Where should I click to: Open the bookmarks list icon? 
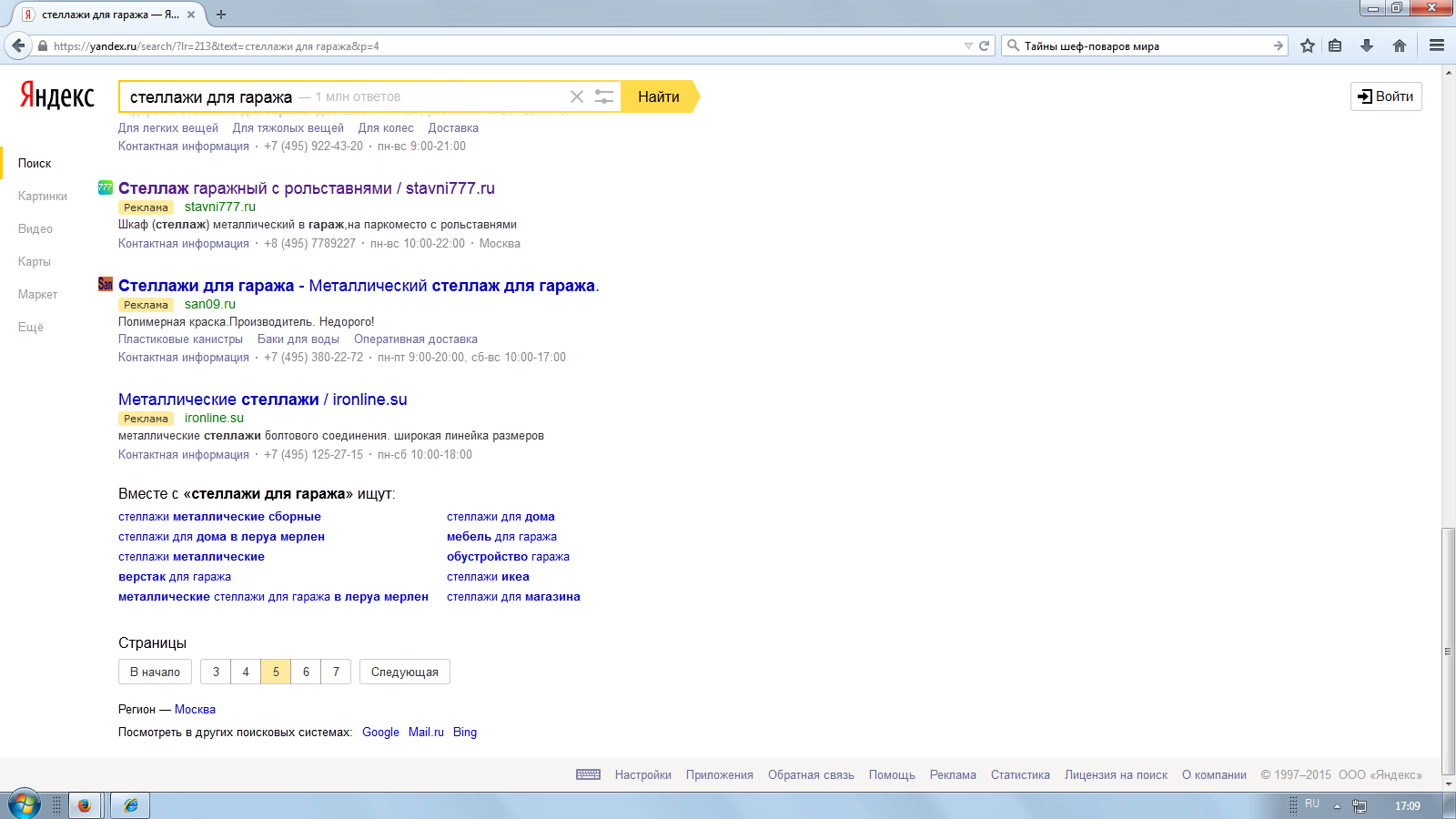click(x=1335, y=45)
